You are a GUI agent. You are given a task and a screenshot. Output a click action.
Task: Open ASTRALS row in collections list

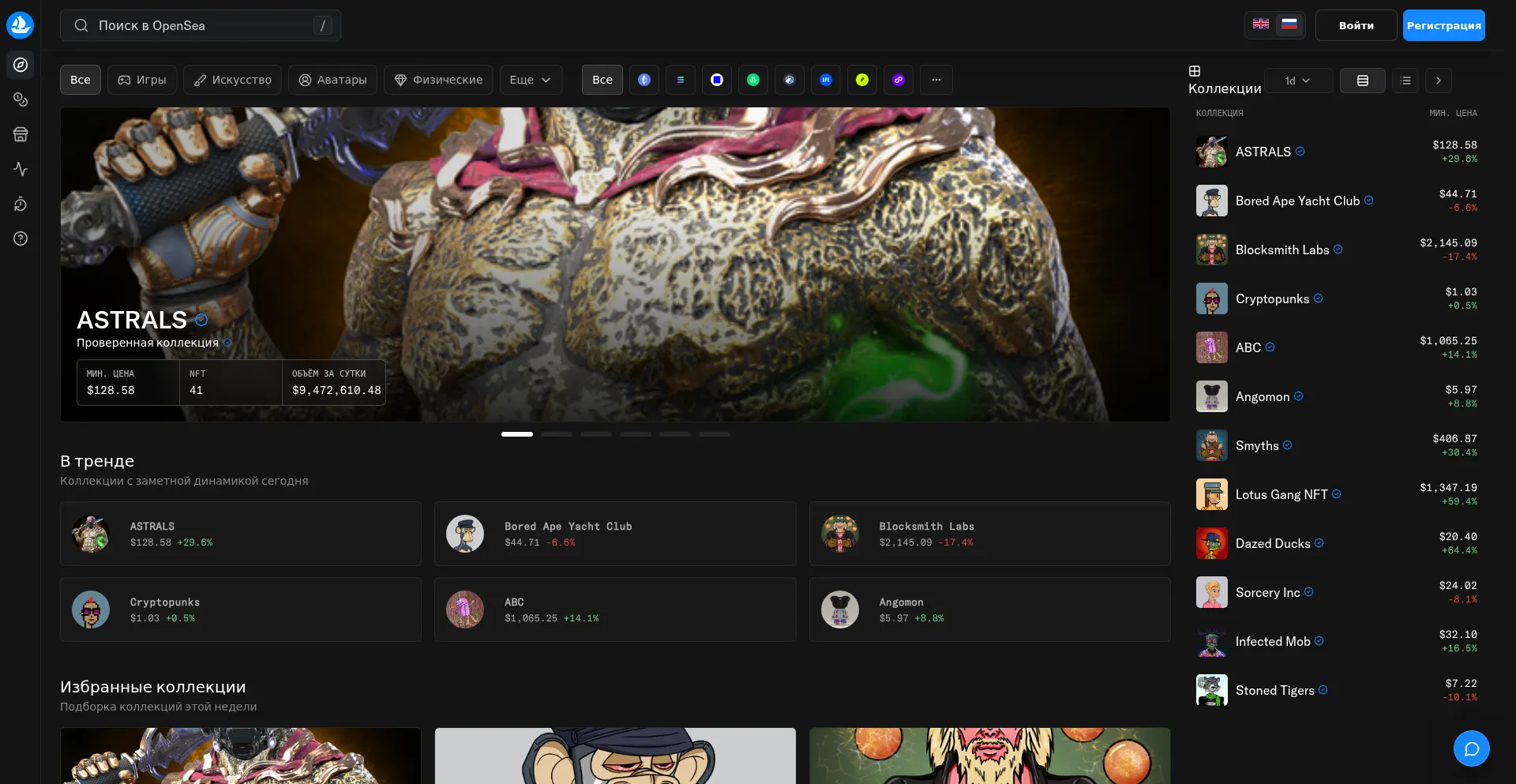pyautogui.click(x=1336, y=152)
